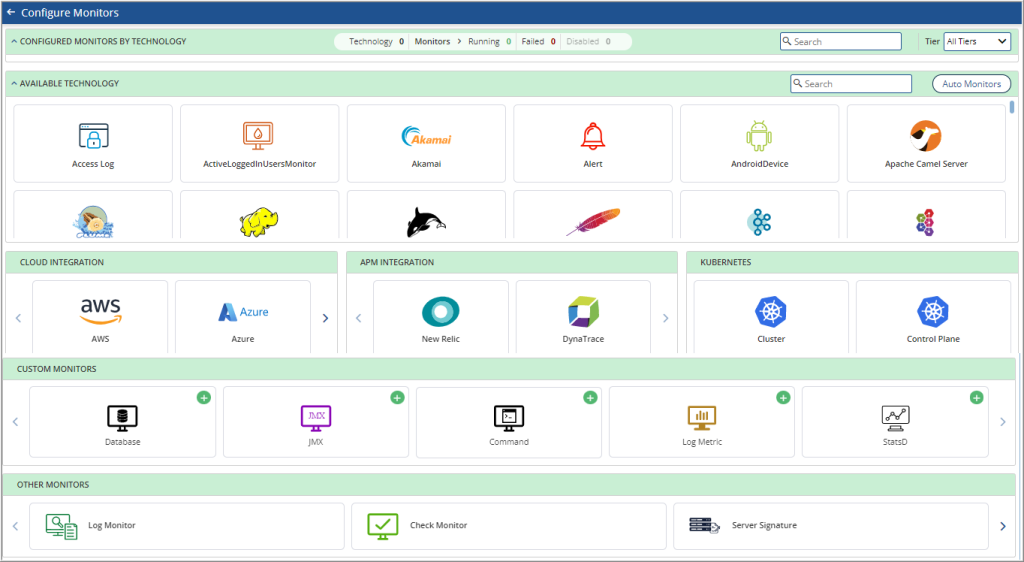Focus the Available Technology Search field

click(x=851, y=84)
